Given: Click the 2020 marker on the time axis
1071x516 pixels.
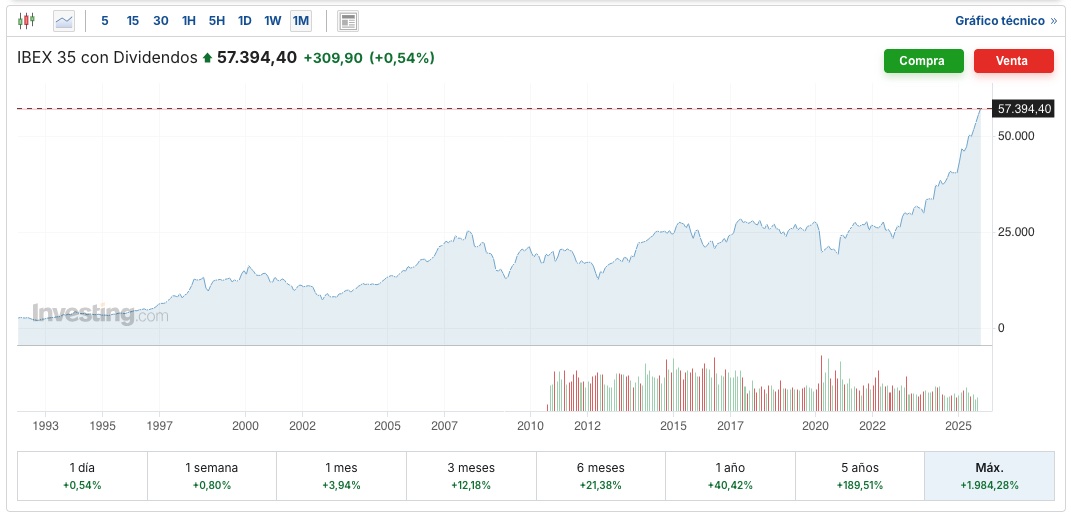Looking at the screenshot, I should tap(816, 426).
